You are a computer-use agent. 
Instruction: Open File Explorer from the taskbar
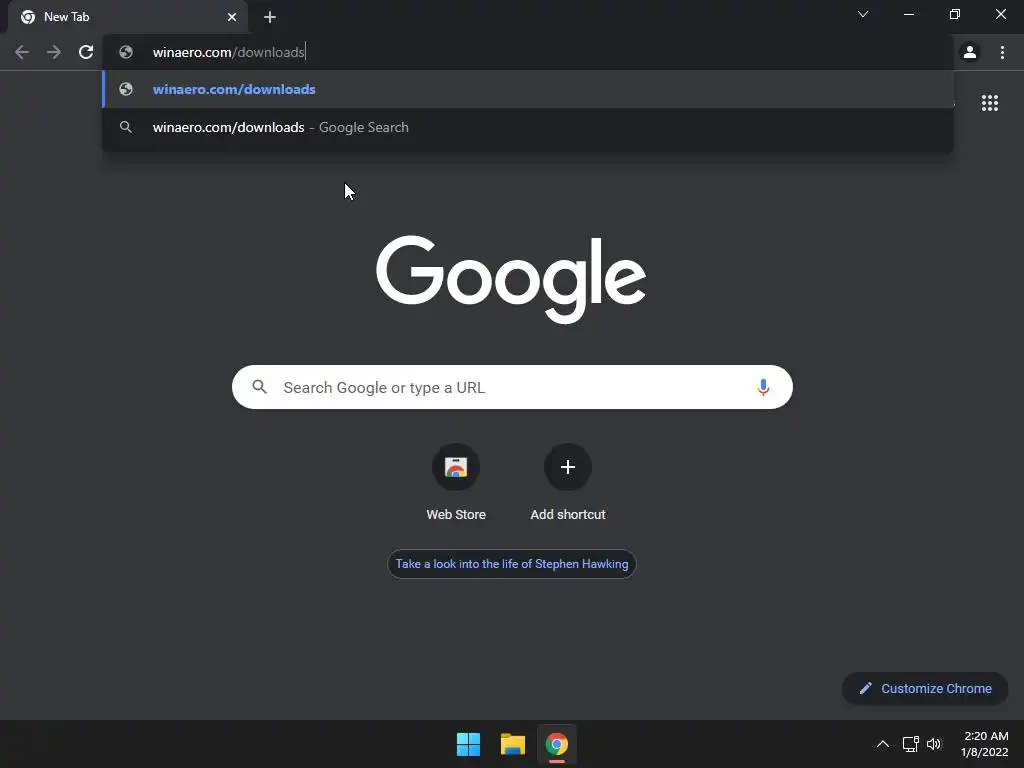tap(513, 744)
